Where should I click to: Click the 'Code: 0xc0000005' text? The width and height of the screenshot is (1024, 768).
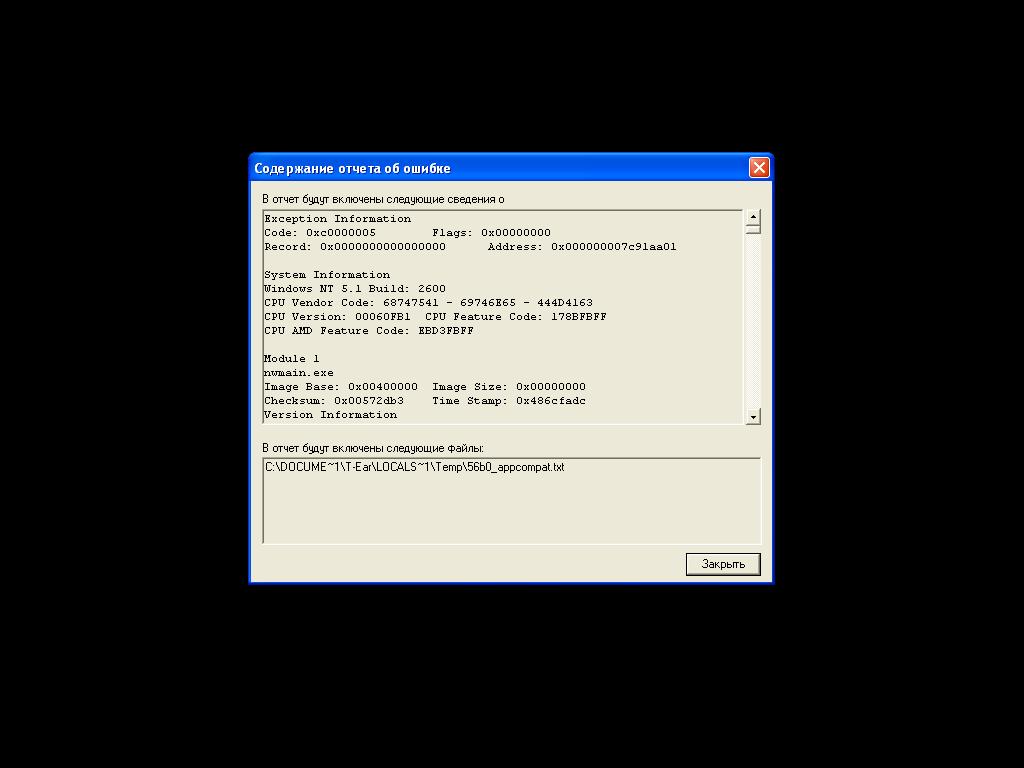click(x=320, y=232)
